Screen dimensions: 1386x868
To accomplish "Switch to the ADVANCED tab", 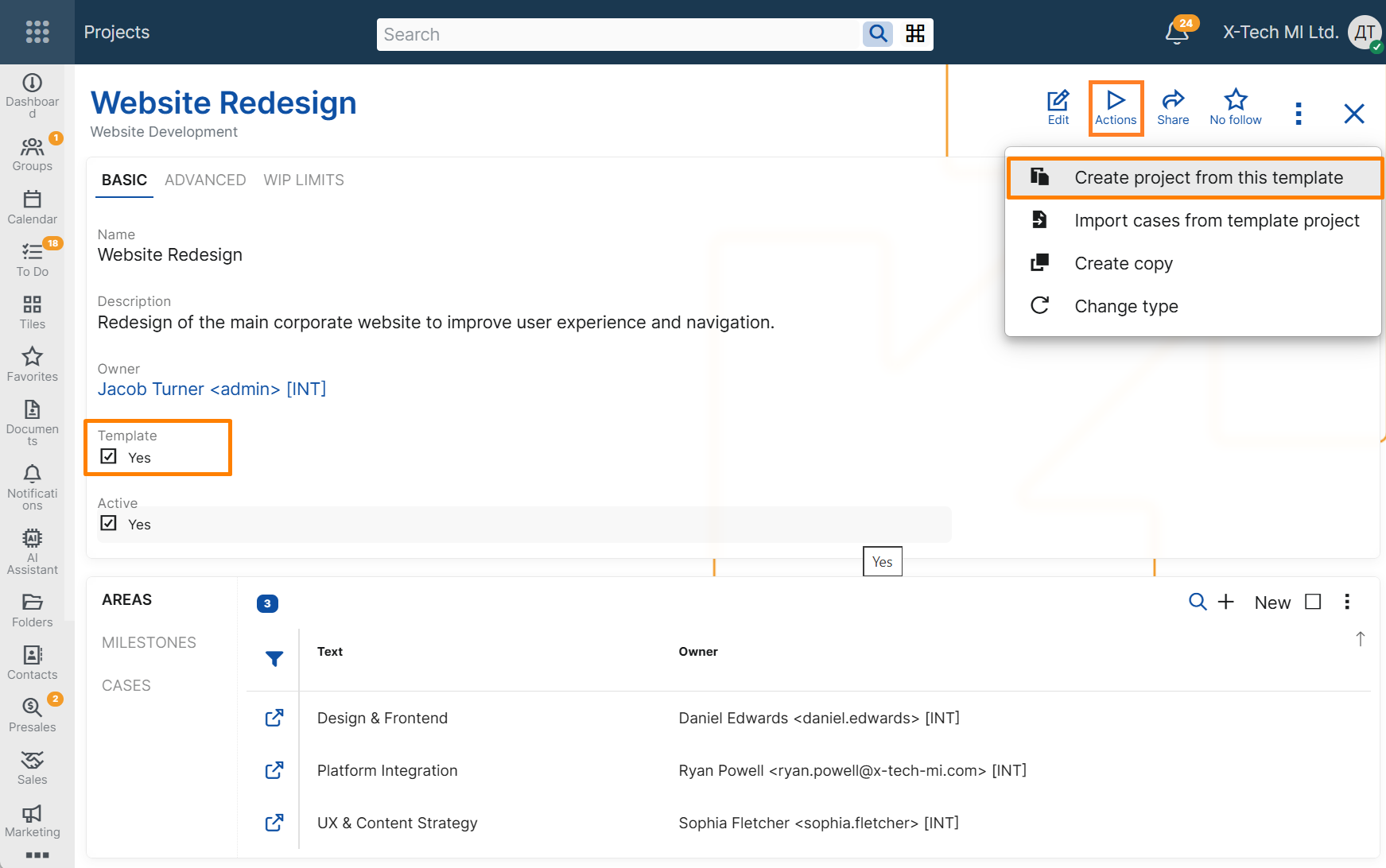I will click(205, 180).
